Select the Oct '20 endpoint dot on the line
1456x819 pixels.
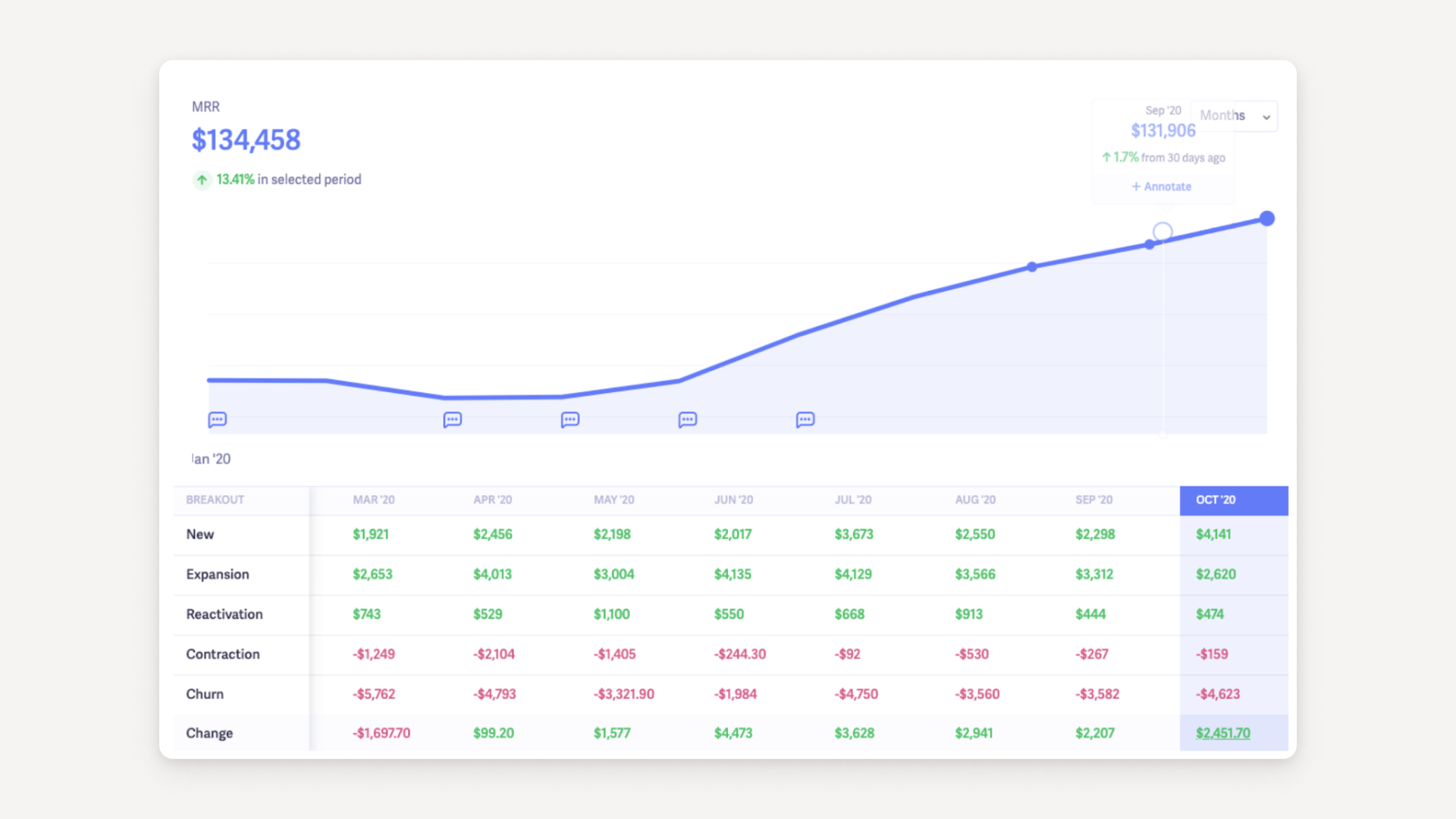click(x=1266, y=218)
